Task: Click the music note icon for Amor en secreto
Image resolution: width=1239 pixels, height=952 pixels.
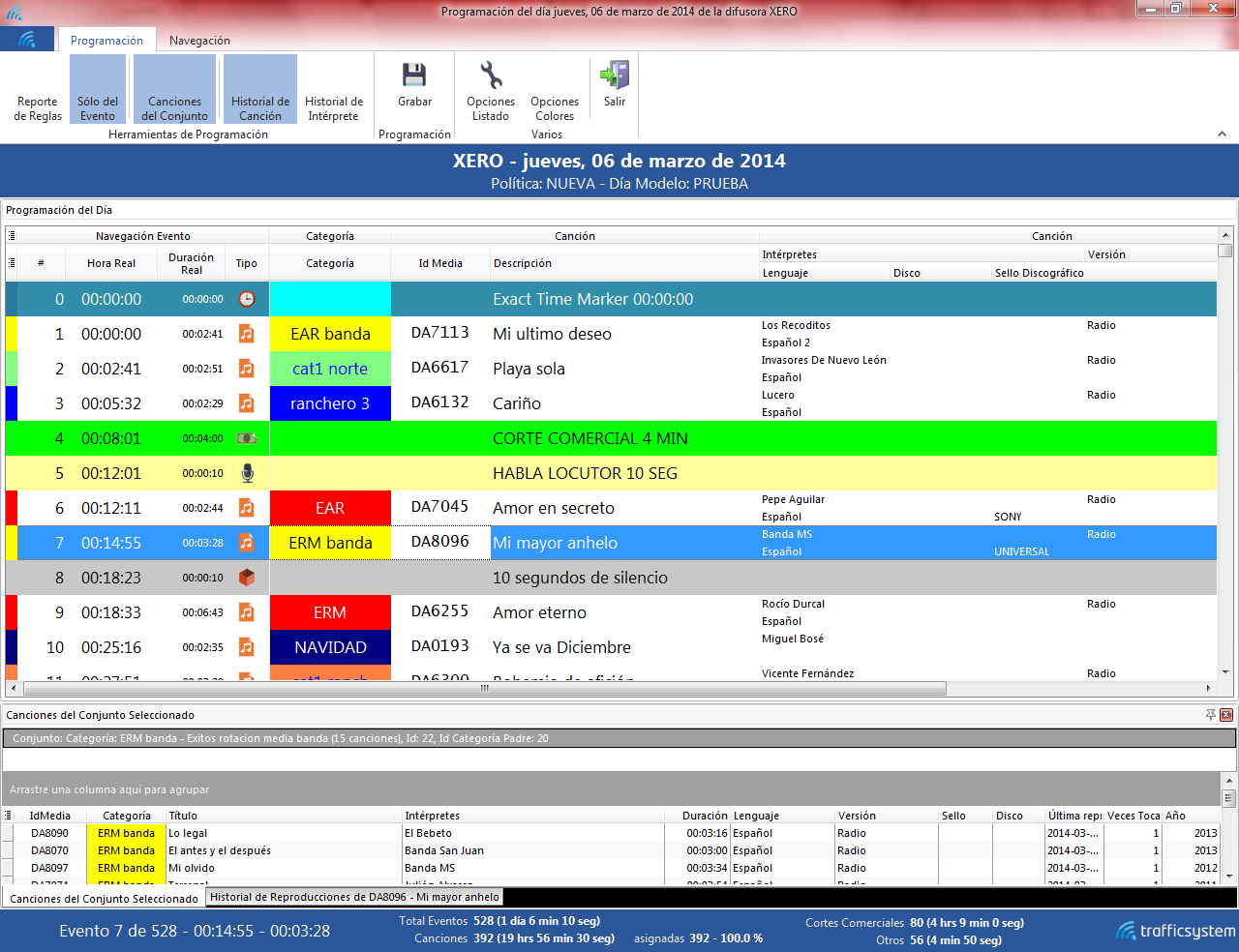Action: click(247, 508)
